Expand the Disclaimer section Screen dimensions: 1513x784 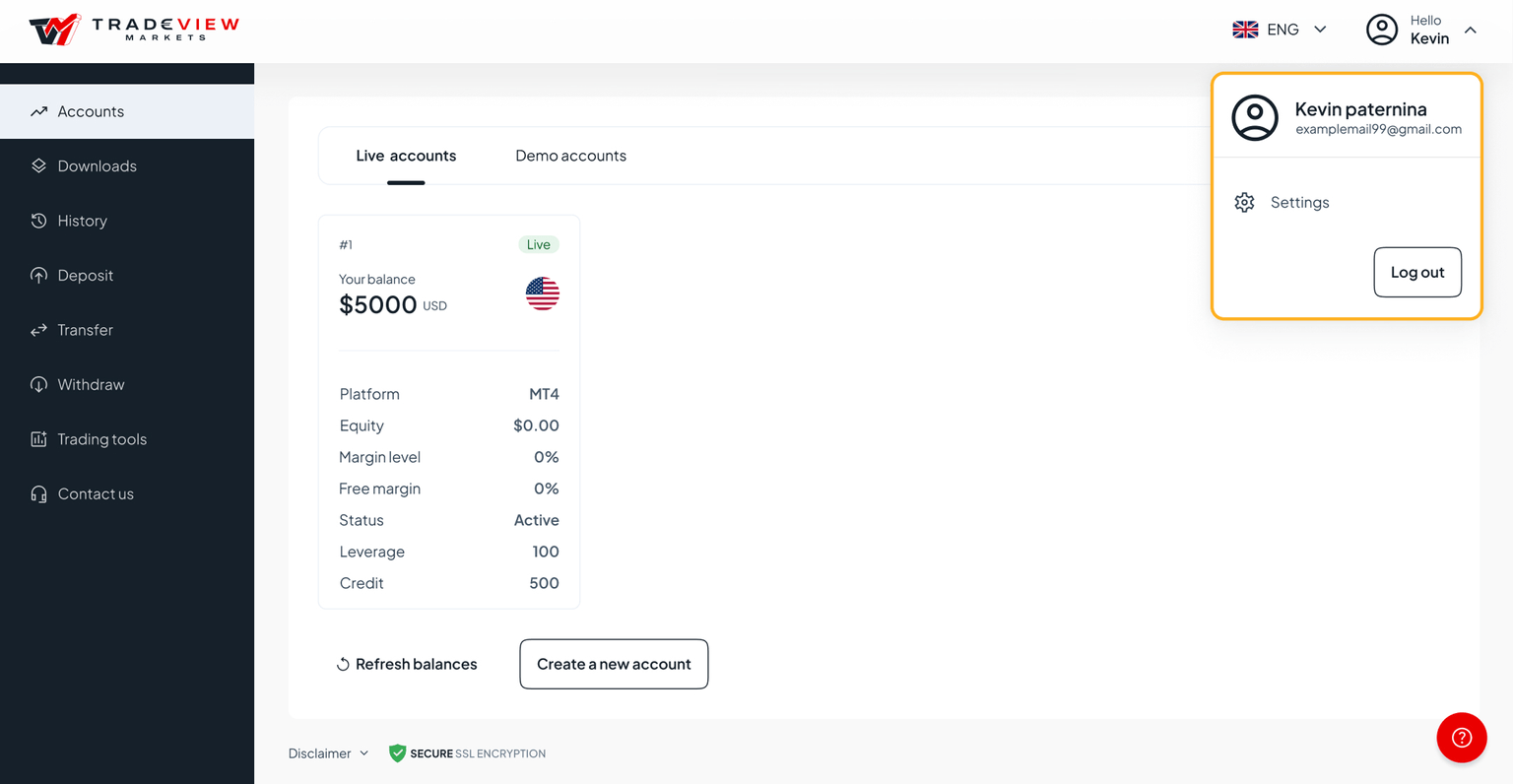328,753
